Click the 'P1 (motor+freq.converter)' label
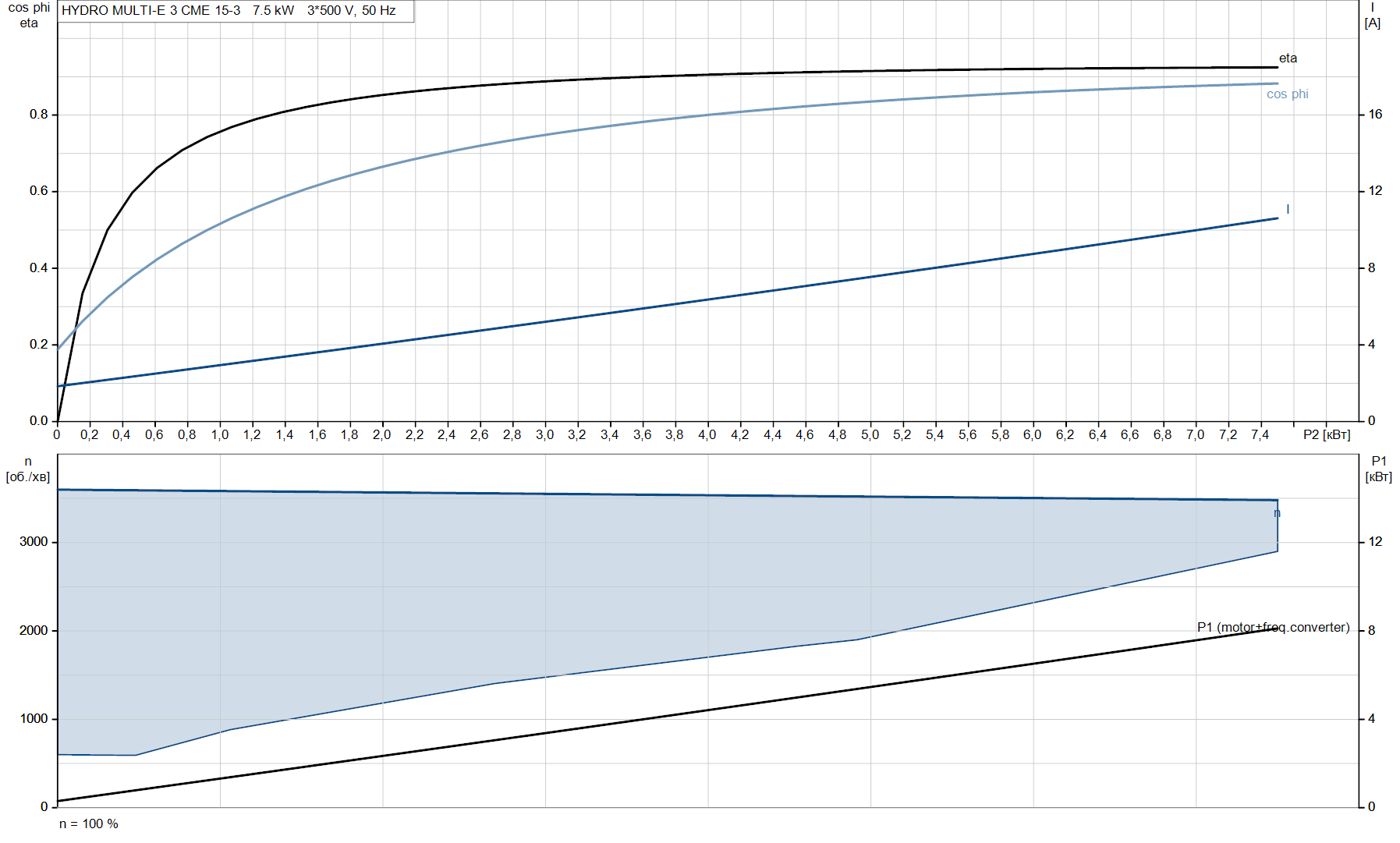The height and width of the screenshot is (843, 1400). pyautogui.click(x=1273, y=627)
